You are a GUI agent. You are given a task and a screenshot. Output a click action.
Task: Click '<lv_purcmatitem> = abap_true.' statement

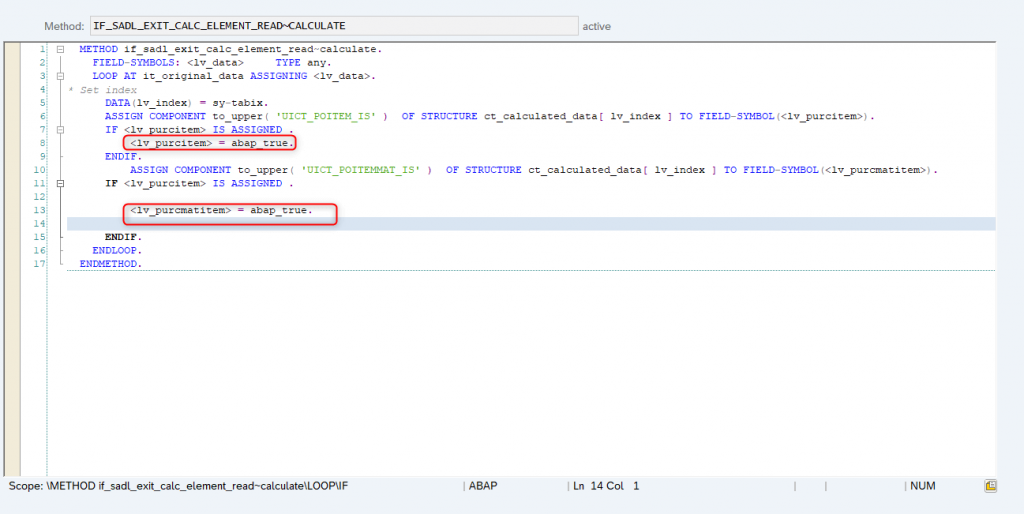click(x=221, y=210)
